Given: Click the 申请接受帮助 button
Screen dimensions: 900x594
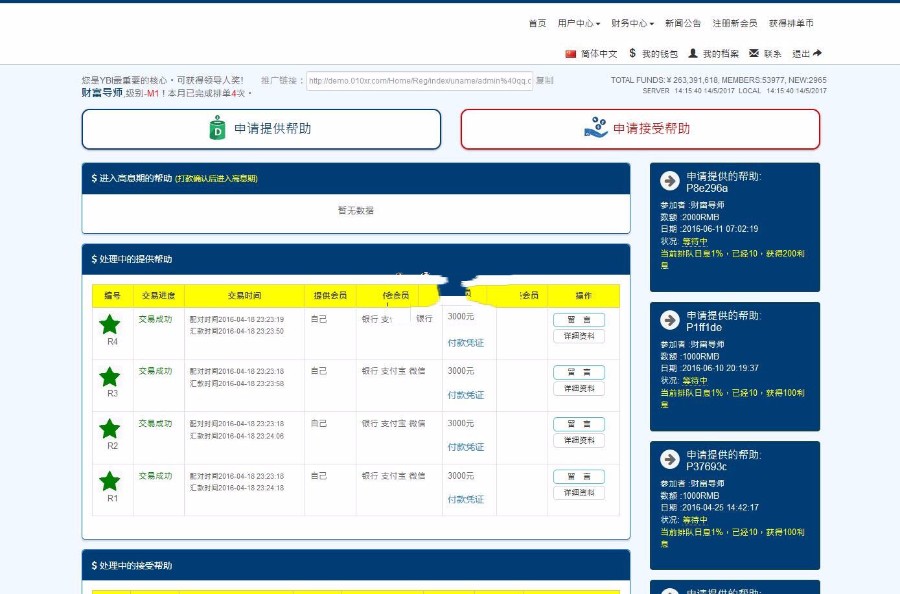Looking at the screenshot, I should (640, 129).
